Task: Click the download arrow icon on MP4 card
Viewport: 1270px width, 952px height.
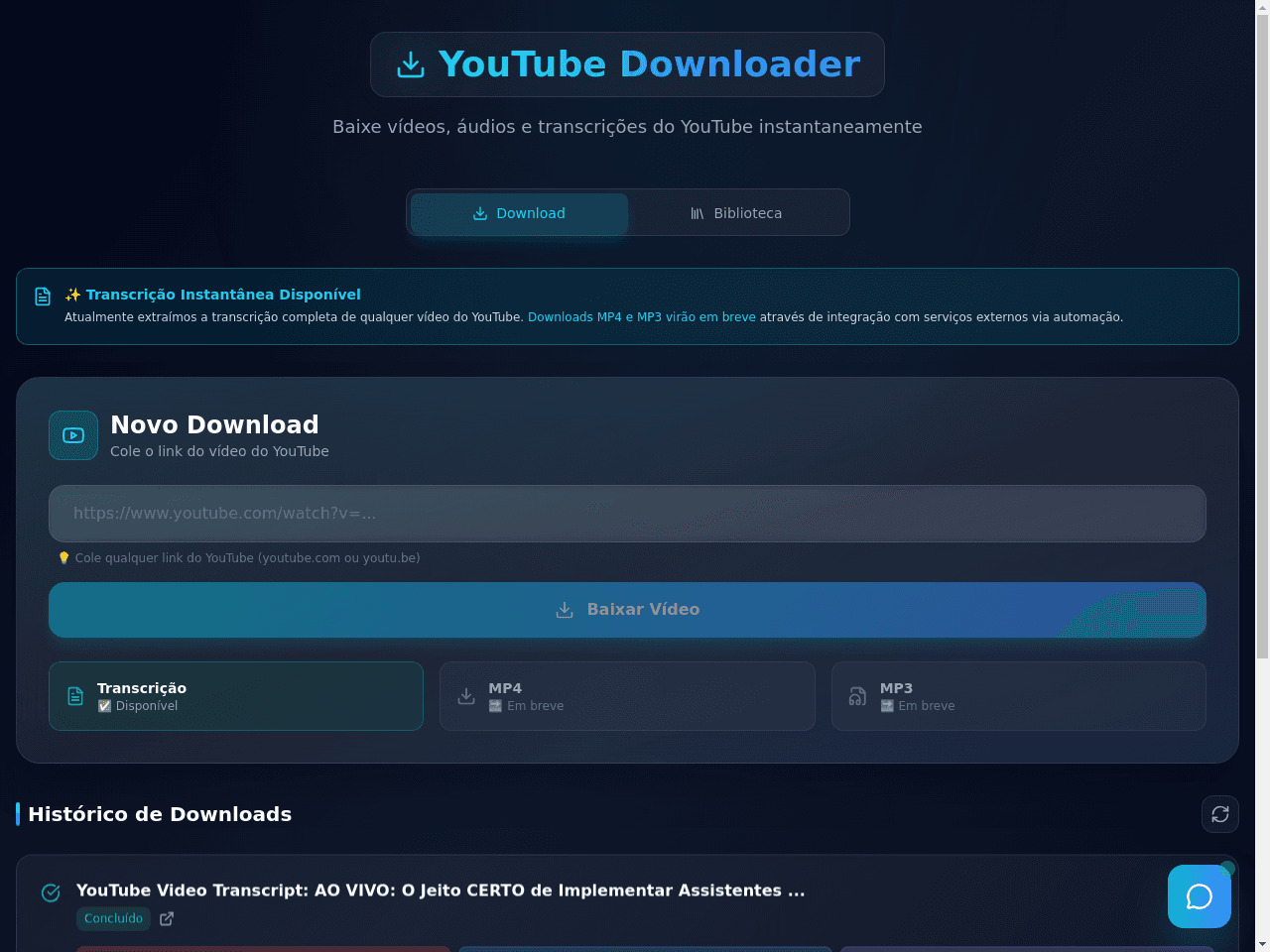Action: [x=466, y=696]
